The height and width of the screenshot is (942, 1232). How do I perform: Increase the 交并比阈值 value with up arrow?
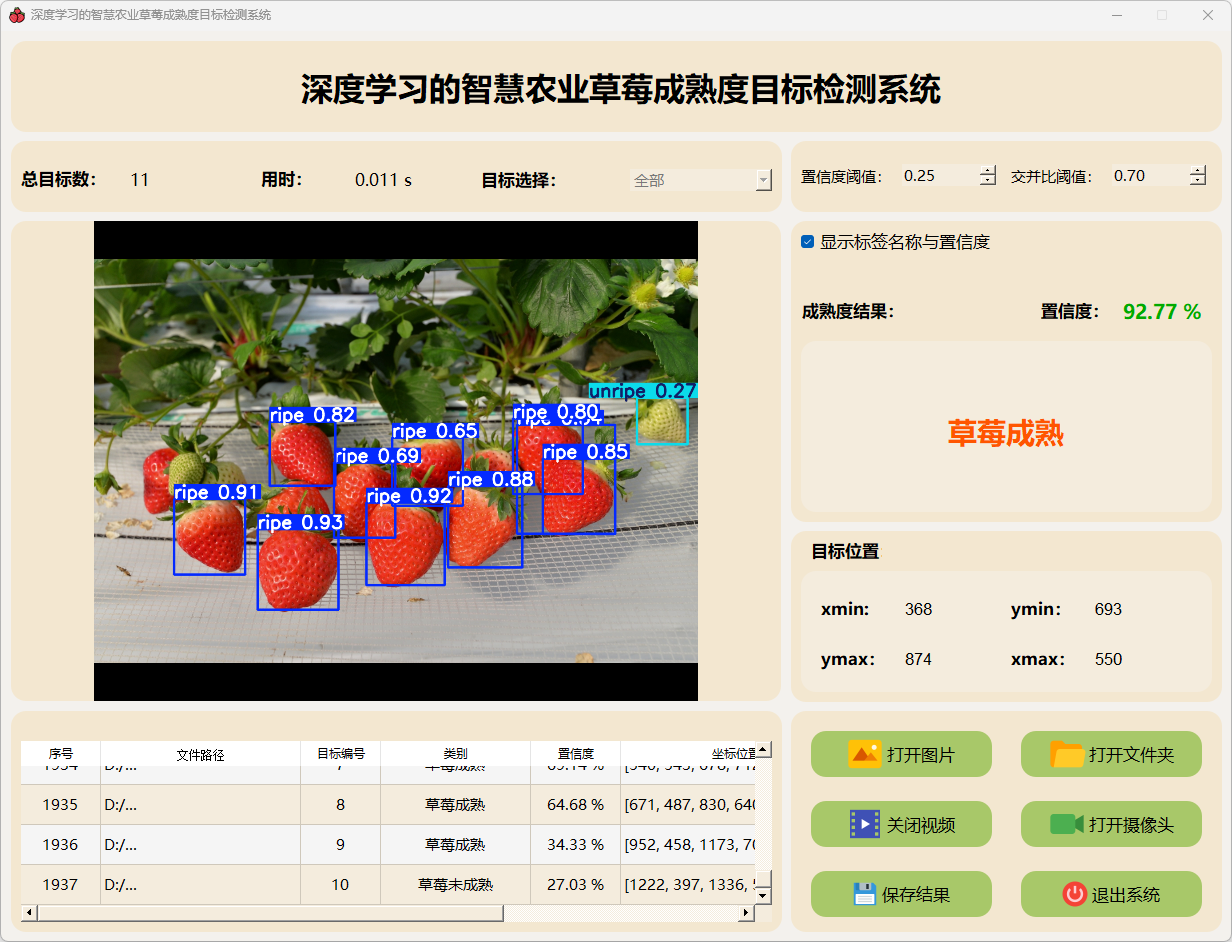1198,170
